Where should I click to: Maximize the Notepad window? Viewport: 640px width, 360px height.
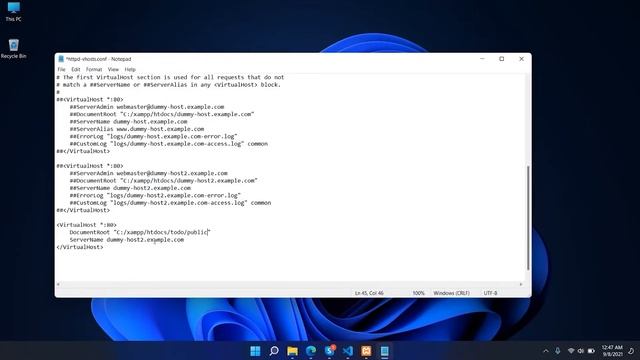click(x=502, y=59)
